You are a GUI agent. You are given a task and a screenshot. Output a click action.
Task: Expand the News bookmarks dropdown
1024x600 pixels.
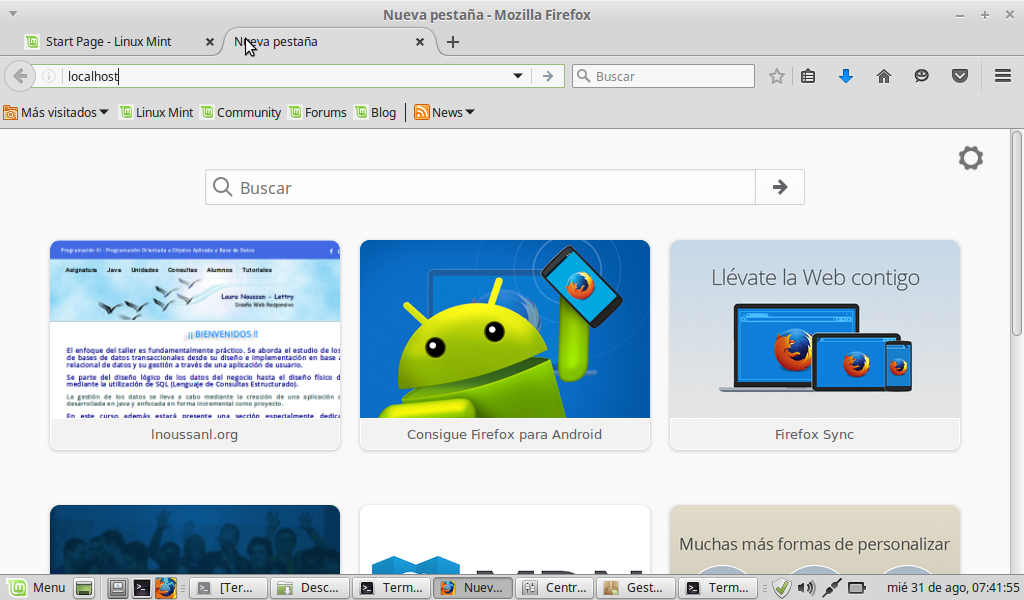coord(445,112)
